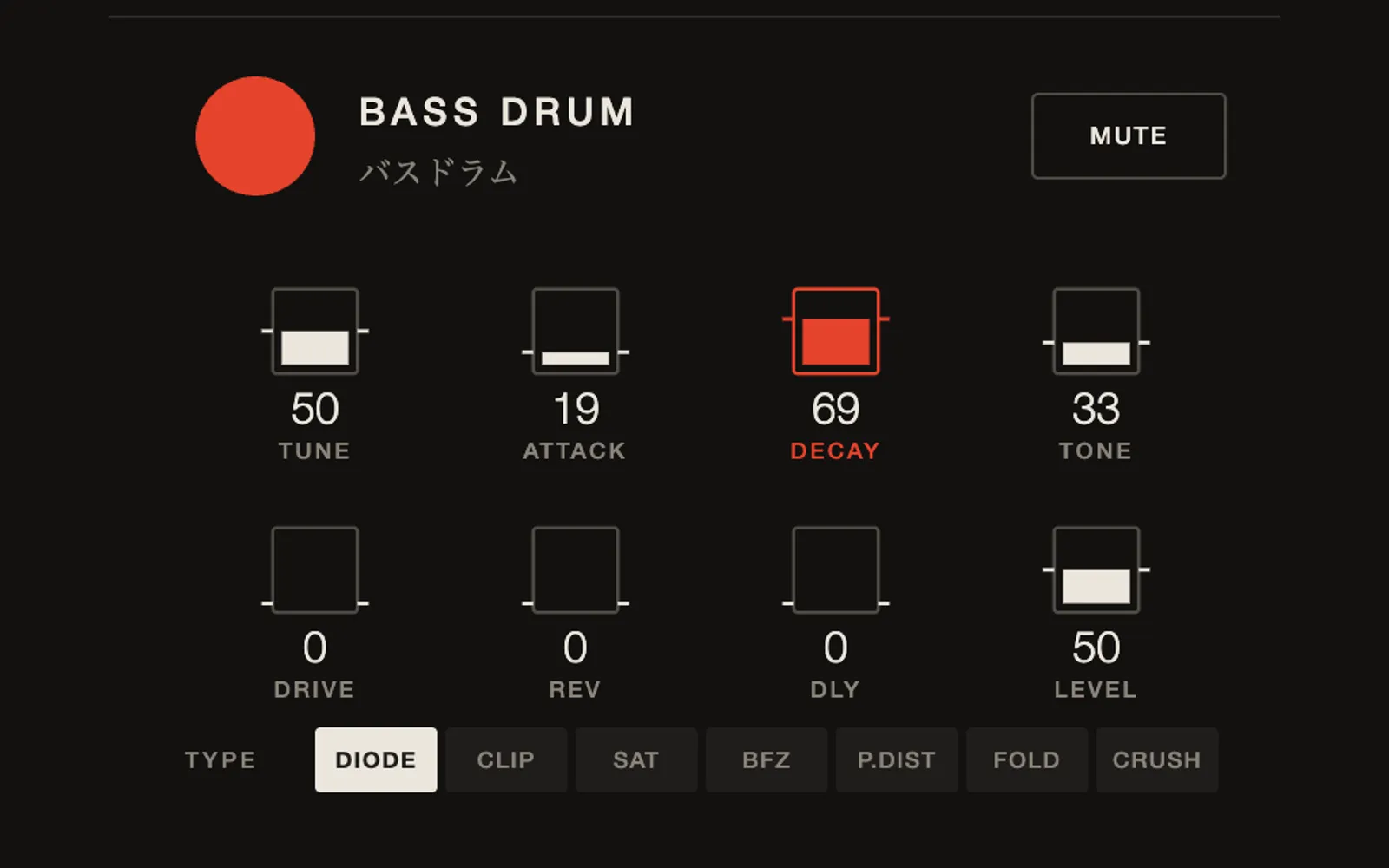The width and height of the screenshot is (1389, 868).
Task: Select SAT distortion type
Action: click(x=636, y=760)
